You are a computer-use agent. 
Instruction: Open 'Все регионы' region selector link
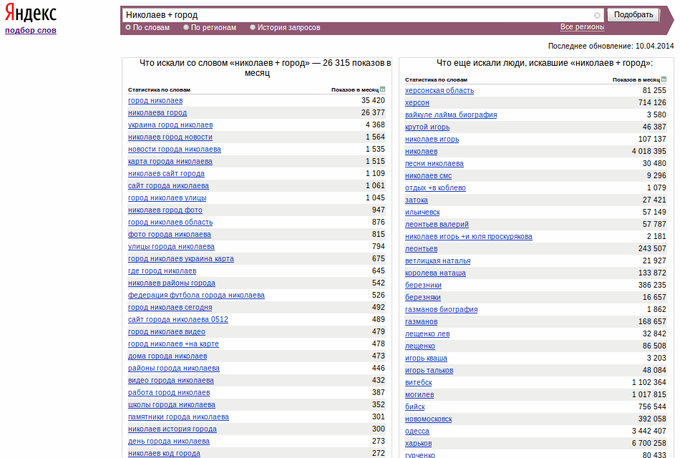[582, 27]
